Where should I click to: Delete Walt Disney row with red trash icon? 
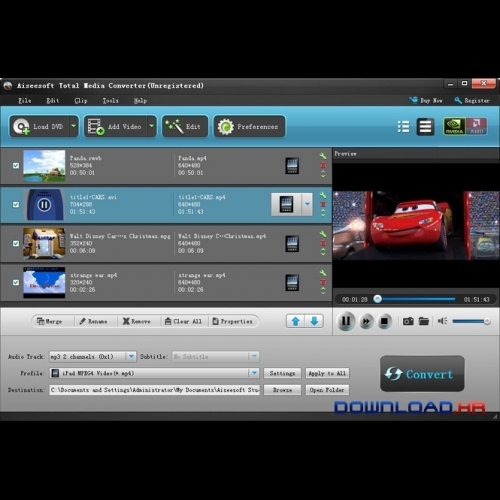[323, 243]
